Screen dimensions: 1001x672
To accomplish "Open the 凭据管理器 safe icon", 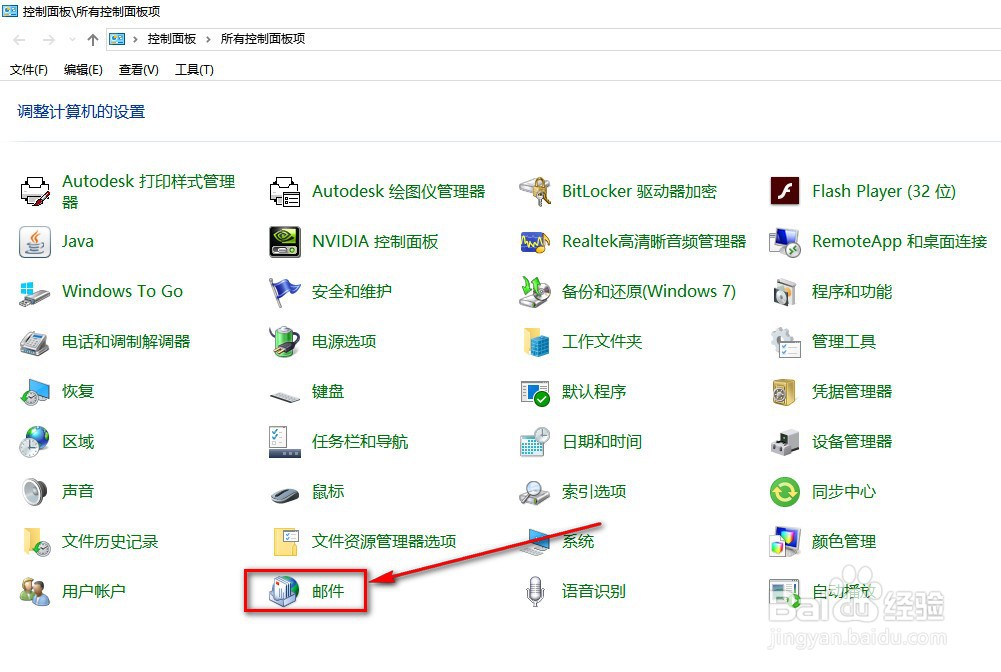I will tap(785, 392).
